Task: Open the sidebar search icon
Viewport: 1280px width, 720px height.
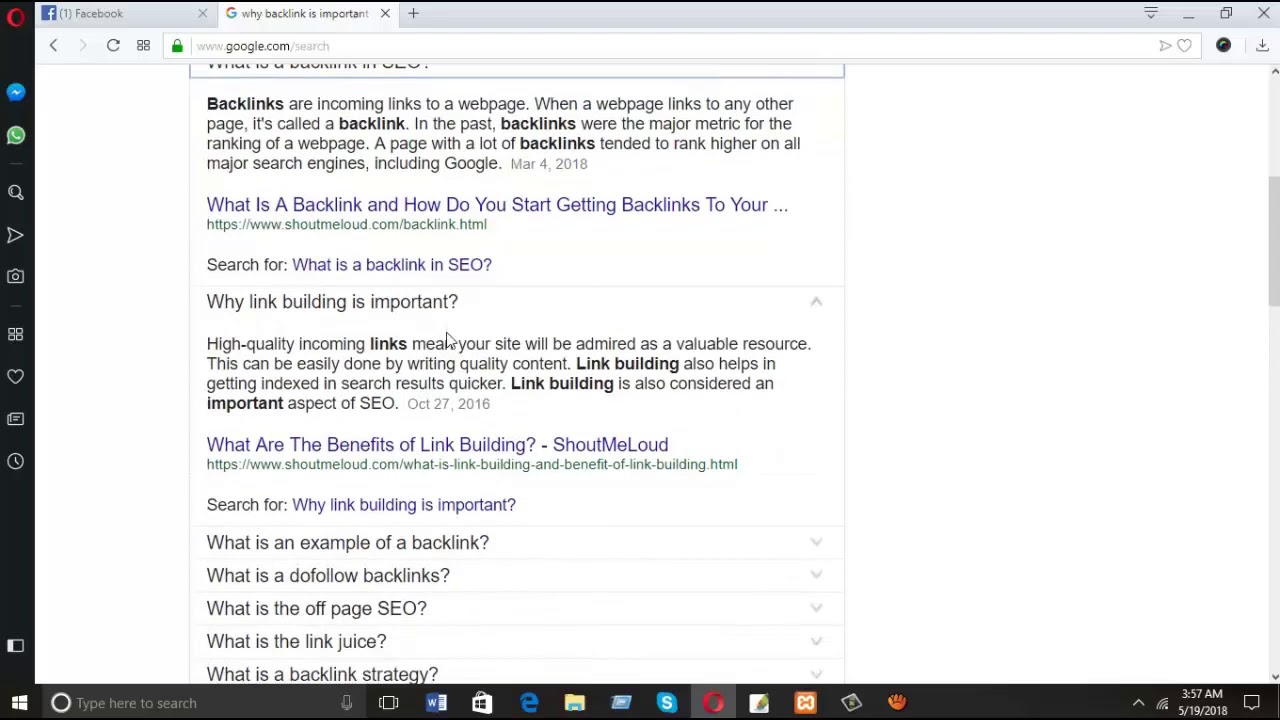Action: pyautogui.click(x=15, y=192)
